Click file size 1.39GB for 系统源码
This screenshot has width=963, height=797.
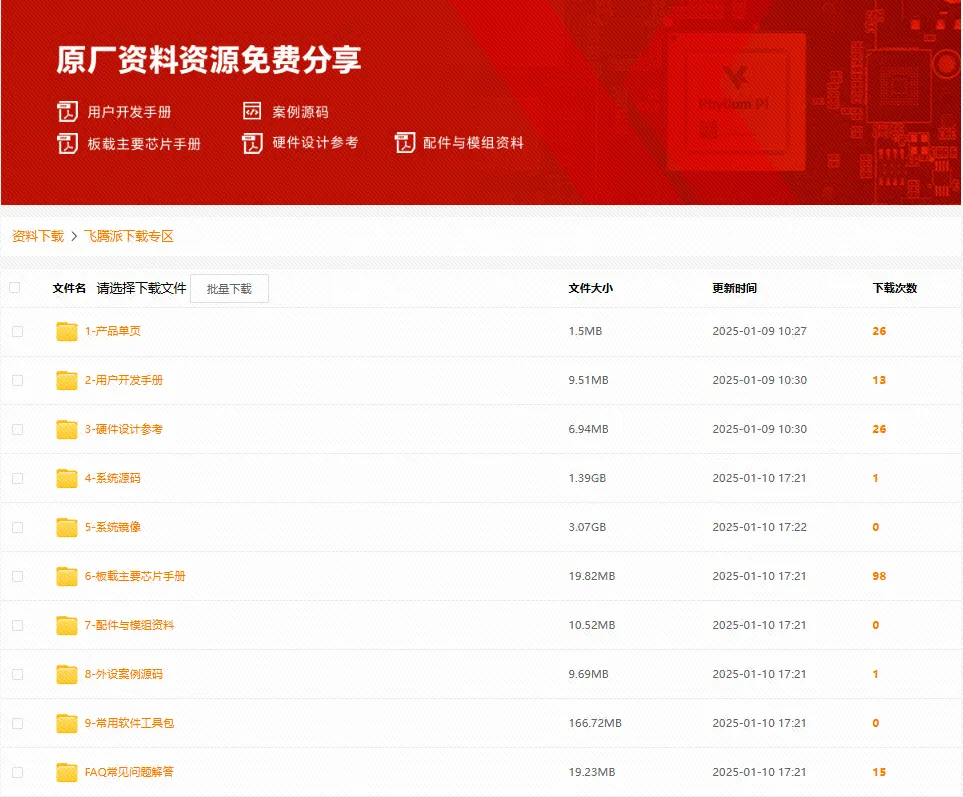[x=587, y=478]
